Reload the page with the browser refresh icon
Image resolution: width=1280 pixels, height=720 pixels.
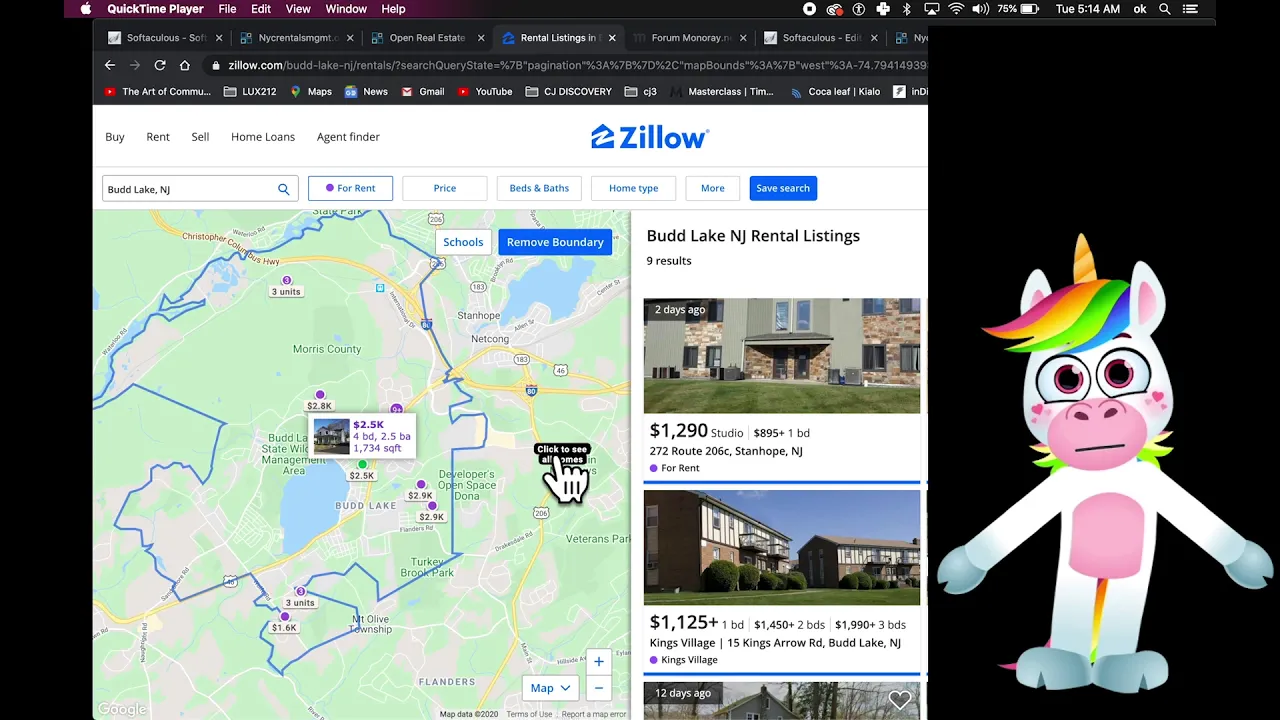(x=159, y=65)
